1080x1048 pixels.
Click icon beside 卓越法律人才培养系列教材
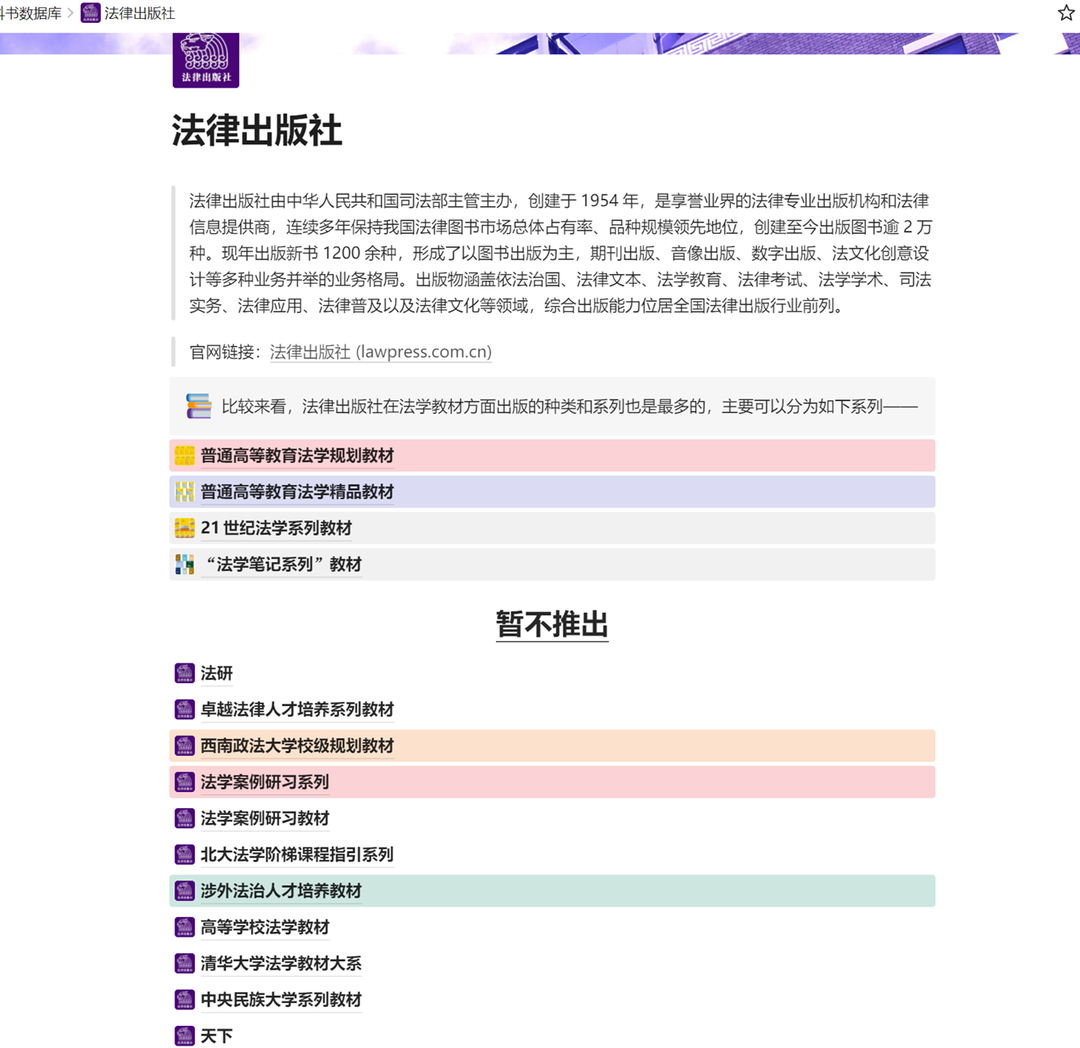[185, 710]
